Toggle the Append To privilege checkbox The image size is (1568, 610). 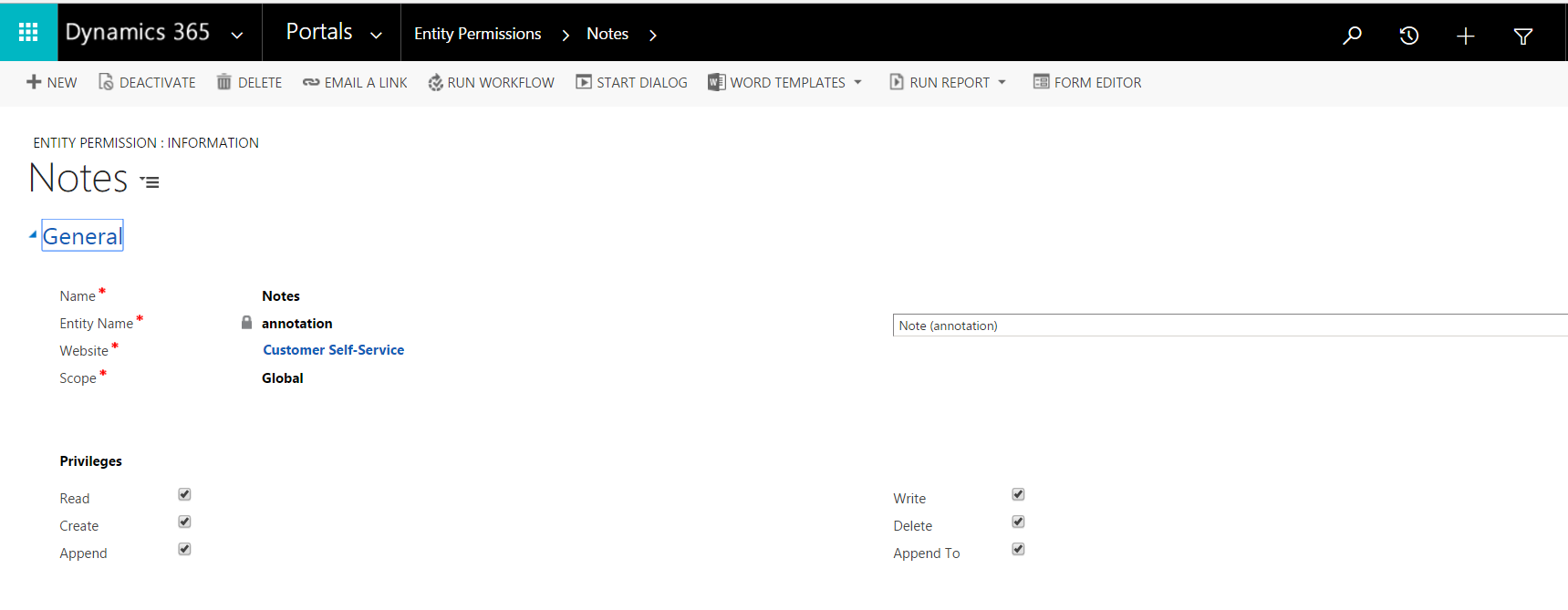coord(1018,549)
